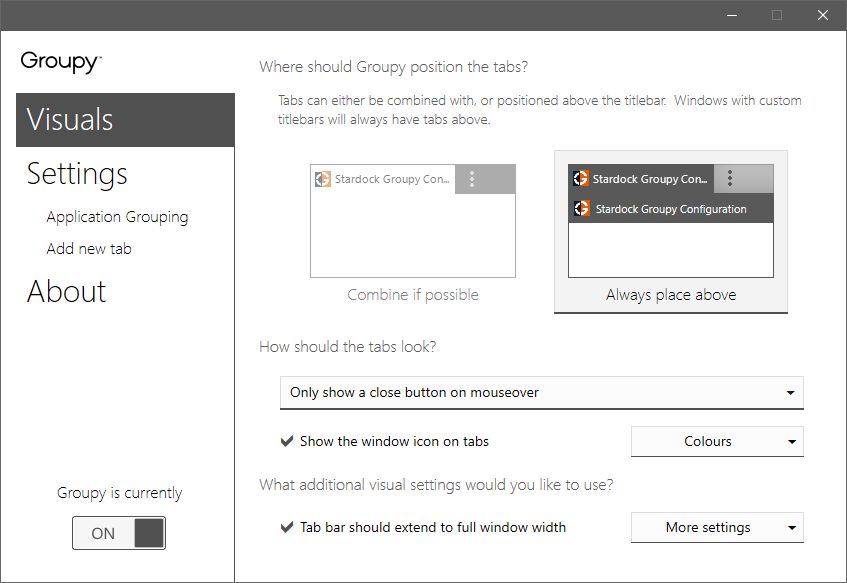The width and height of the screenshot is (847, 583).
Task: Select the Combine if possible option
Action: pos(413,232)
